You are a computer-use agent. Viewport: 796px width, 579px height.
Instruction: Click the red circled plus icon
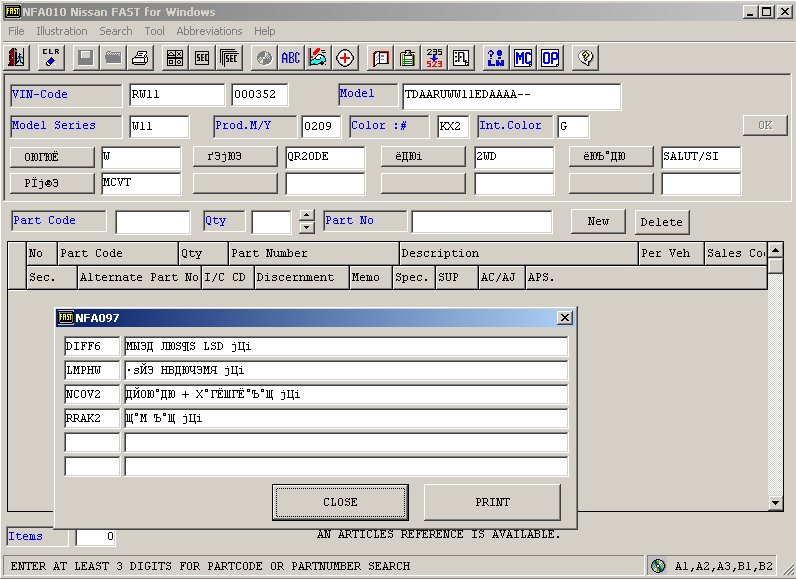click(346, 58)
